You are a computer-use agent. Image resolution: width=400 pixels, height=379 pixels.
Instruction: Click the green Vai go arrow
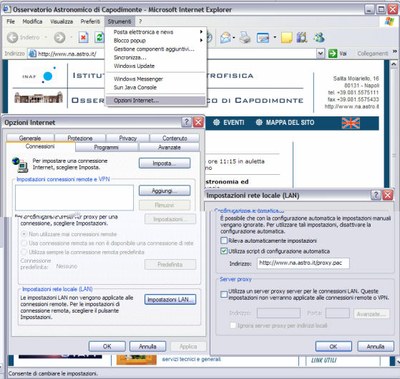tap(333, 53)
